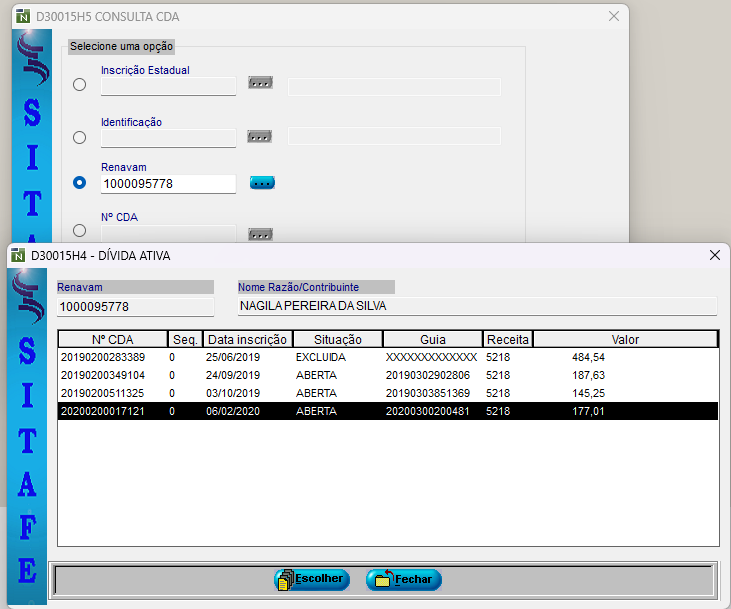Click lookup ellipsis beside Nº CDA field
The height and width of the screenshot is (609, 731).
[x=260, y=234]
